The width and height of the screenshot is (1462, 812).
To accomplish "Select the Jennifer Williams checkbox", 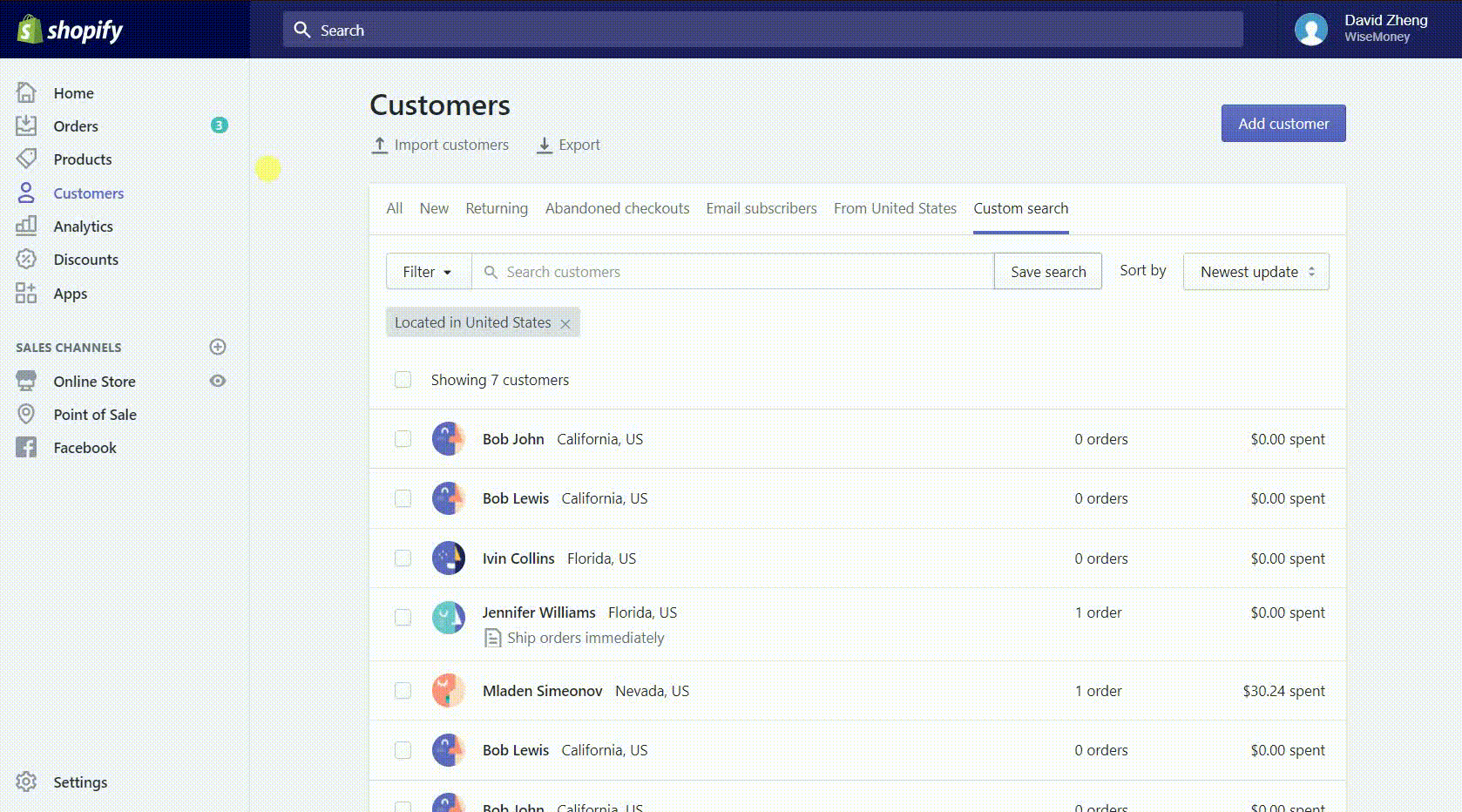I will (x=403, y=617).
